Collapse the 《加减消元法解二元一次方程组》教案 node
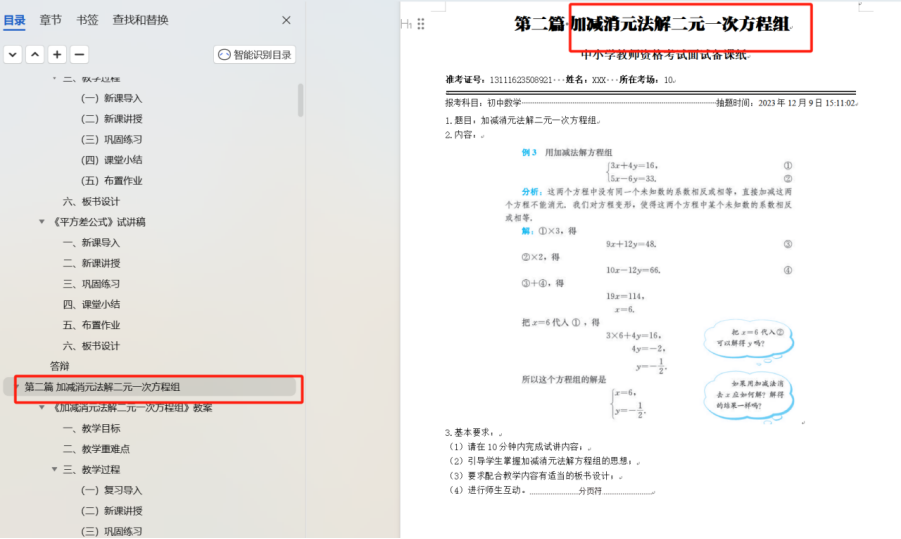 pyautogui.click(x=42, y=408)
